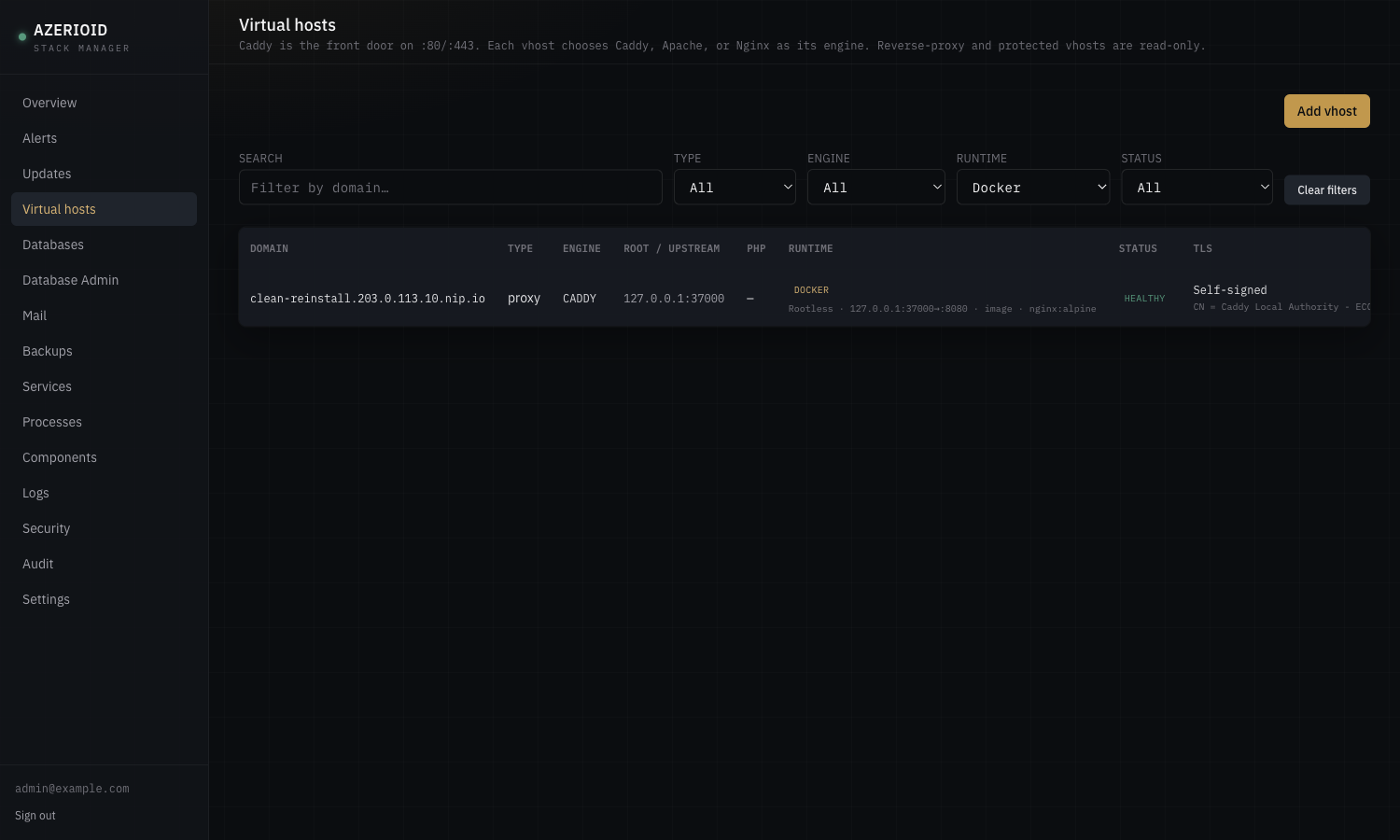Image resolution: width=1400 pixels, height=840 pixels.
Task: Go to Alerts in the sidebar
Action: tap(104, 138)
